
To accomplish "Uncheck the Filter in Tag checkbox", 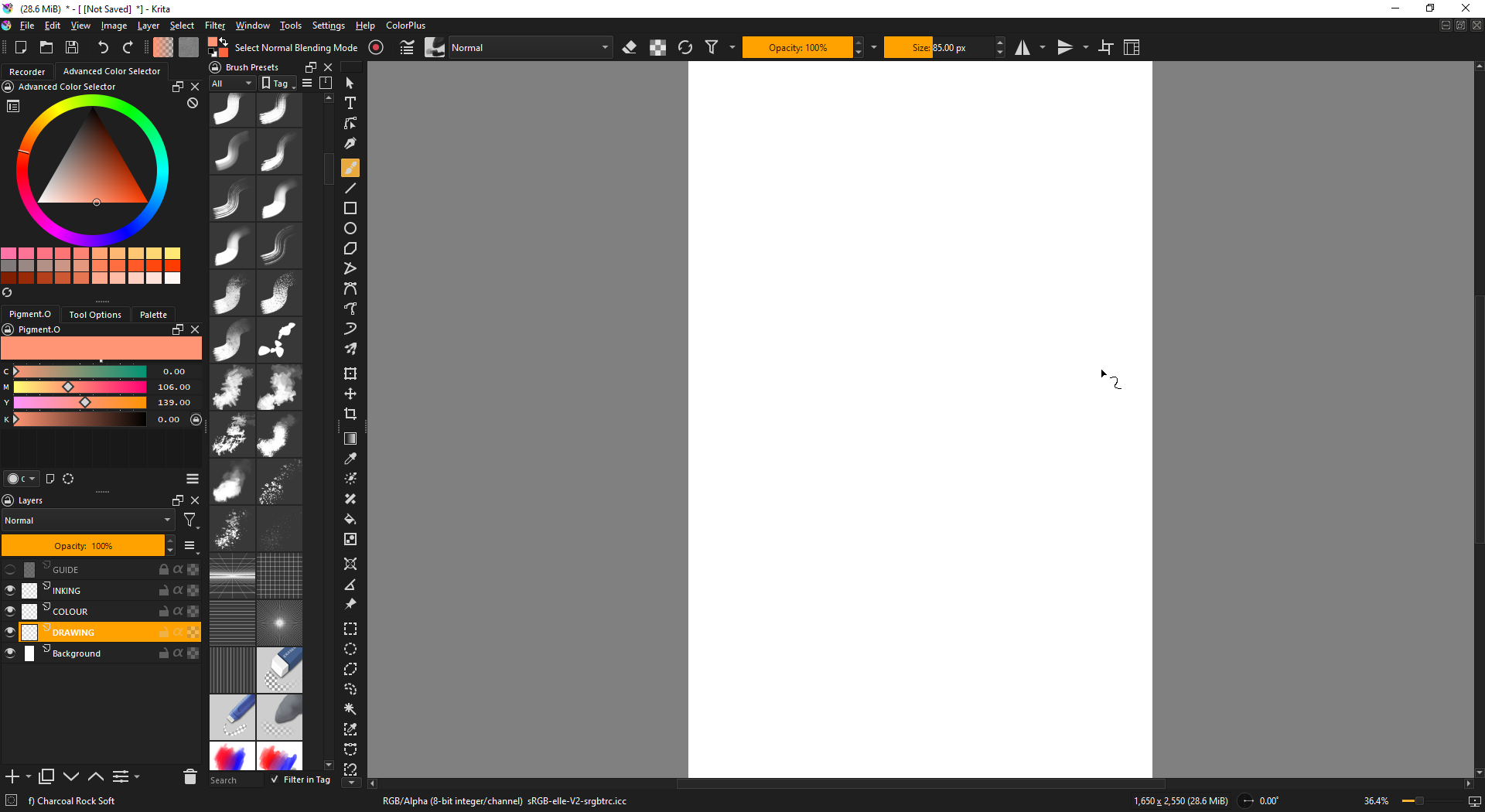I will (275, 780).
